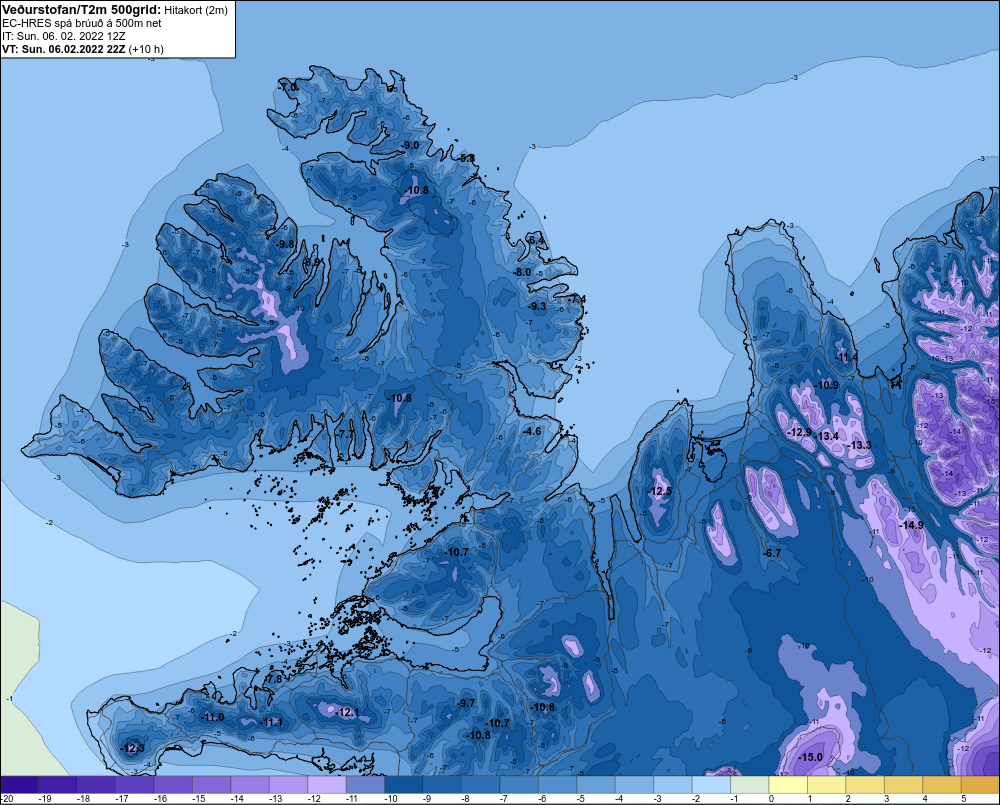Image resolution: width=1000 pixels, height=805 pixels.
Task: Click the -19 label on the color legend
Action: 44,799
